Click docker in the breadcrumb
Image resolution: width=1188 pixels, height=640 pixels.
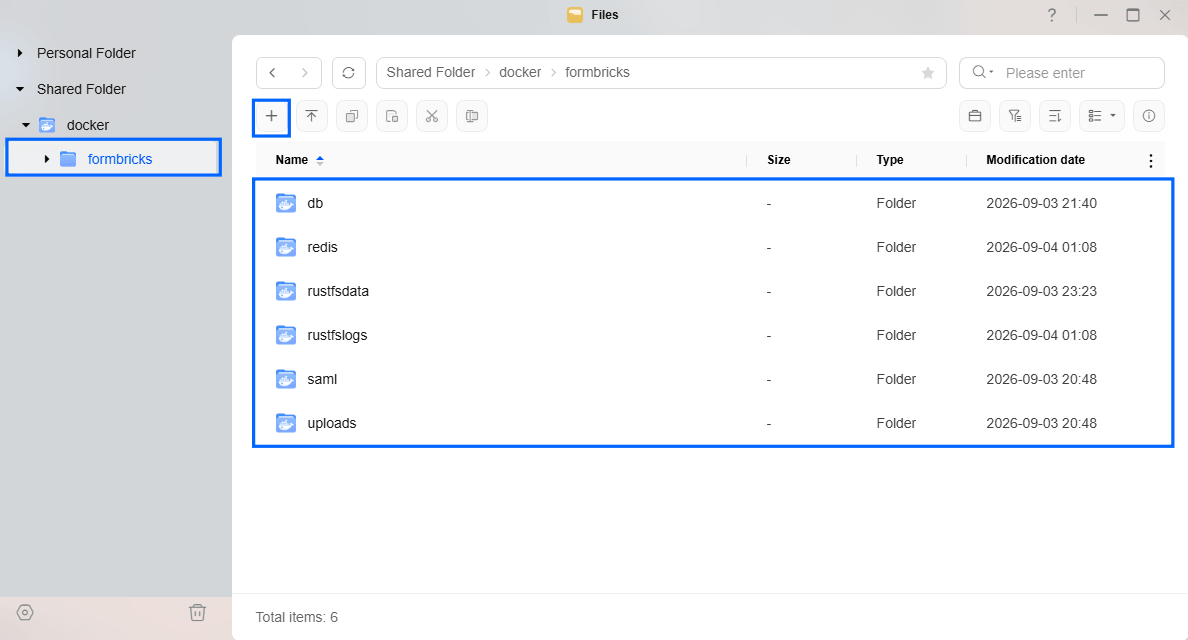coord(520,73)
